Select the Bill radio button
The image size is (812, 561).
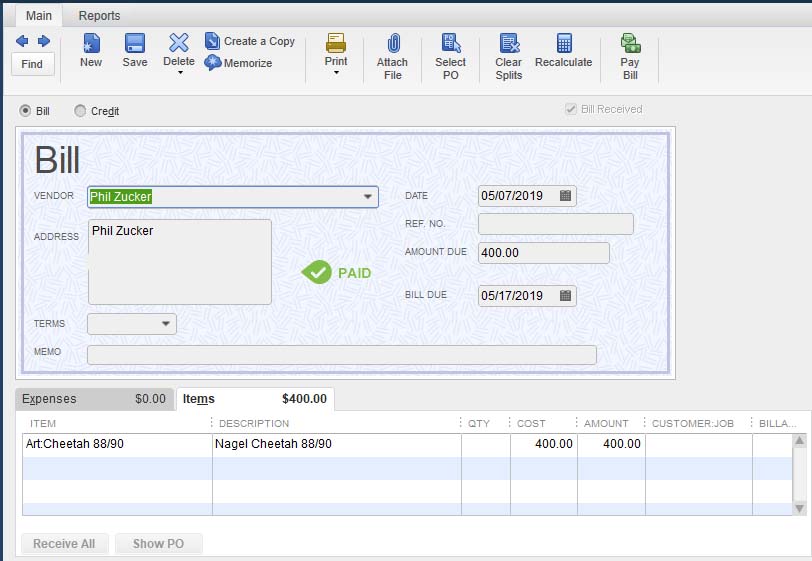click(x=25, y=111)
